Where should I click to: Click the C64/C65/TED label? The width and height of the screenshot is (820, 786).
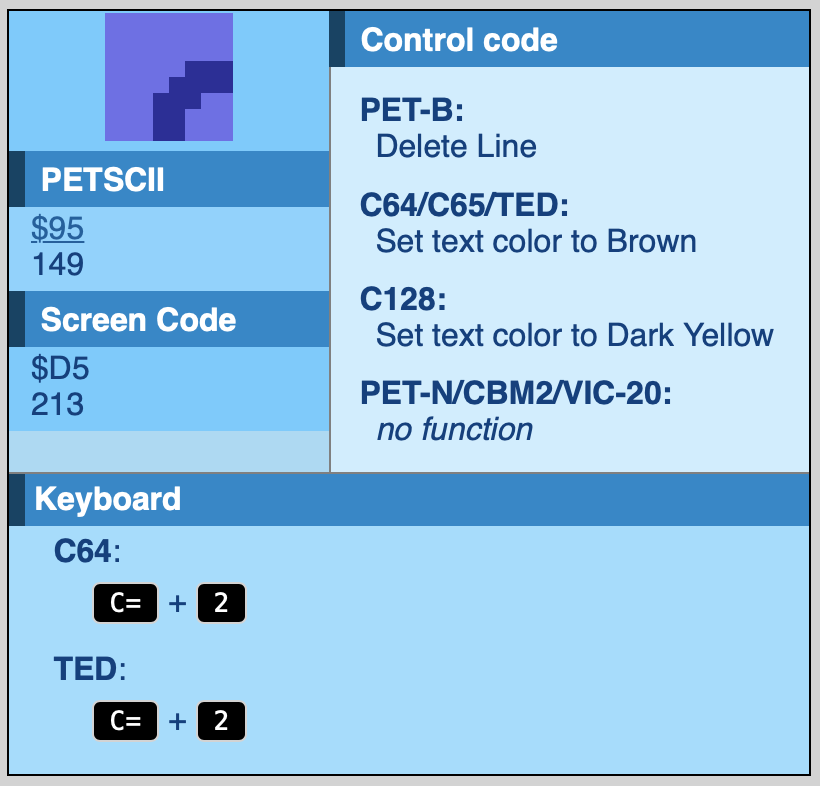[x=464, y=206]
